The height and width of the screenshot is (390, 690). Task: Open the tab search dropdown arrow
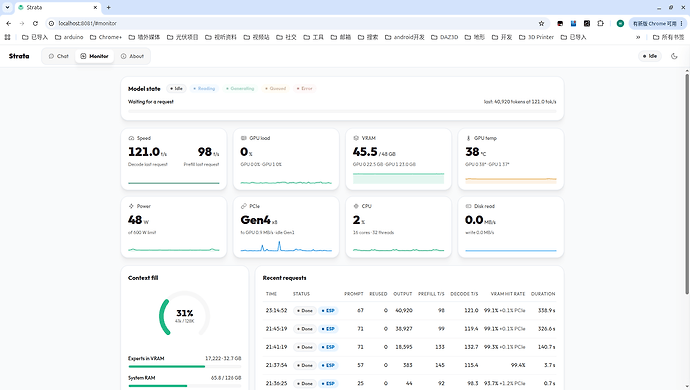(7, 7)
